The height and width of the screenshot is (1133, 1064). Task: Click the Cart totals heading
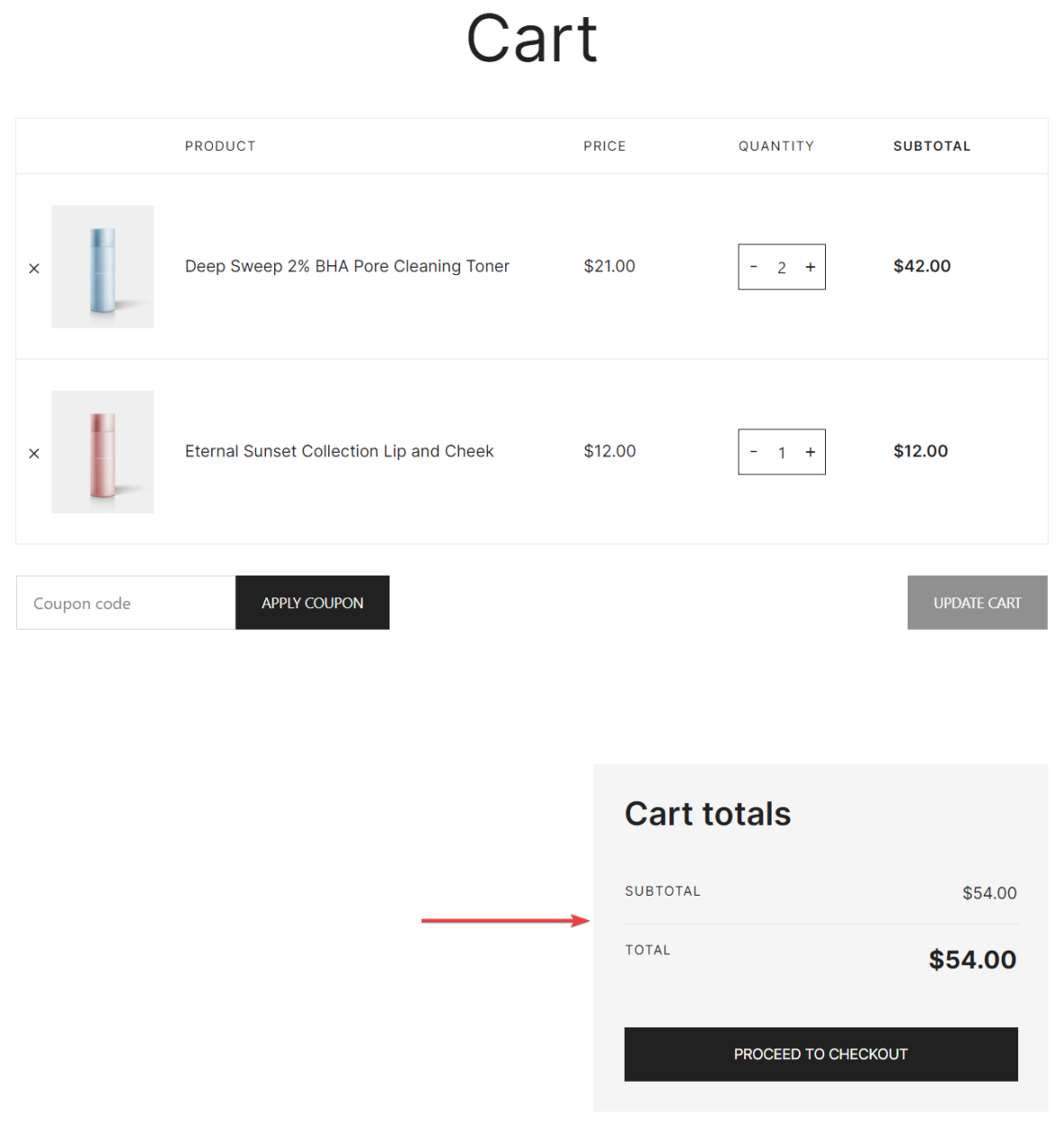[x=707, y=813]
